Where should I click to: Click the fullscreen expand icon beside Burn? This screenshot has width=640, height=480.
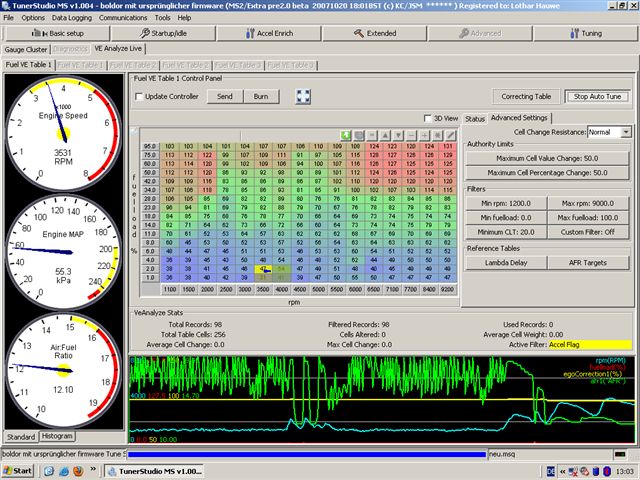click(303, 96)
